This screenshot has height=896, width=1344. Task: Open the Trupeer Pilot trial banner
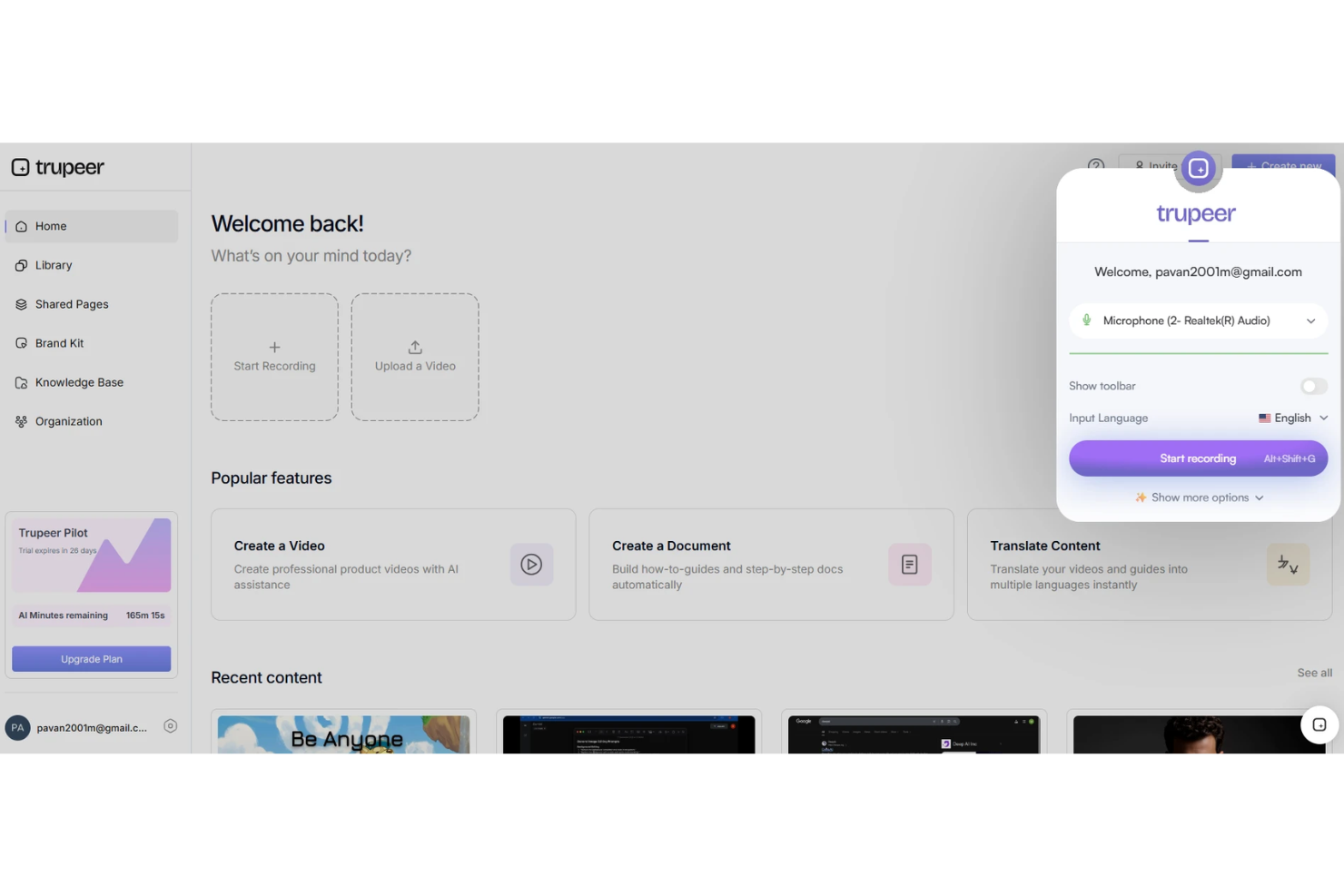point(92,555)
